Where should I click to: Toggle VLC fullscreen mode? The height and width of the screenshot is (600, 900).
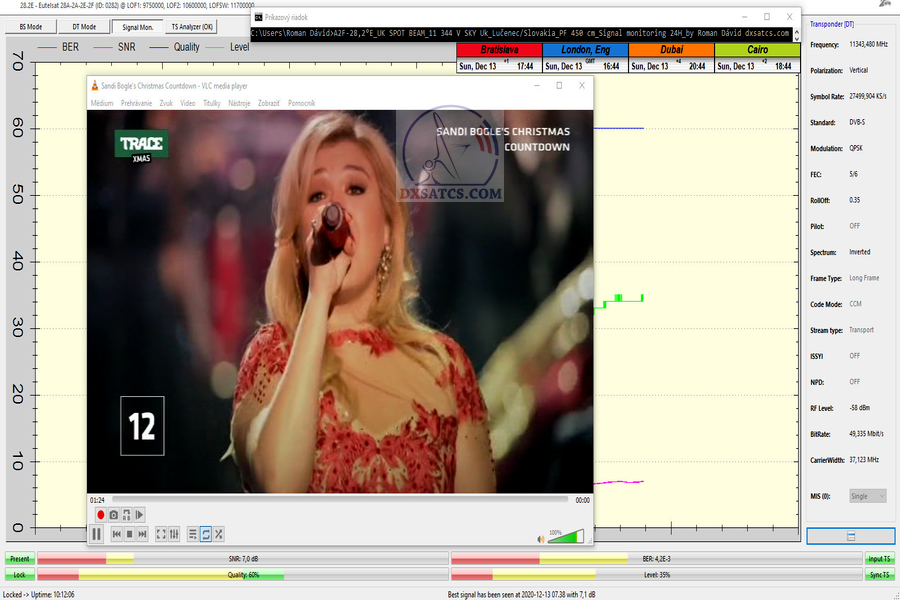tap(161, 534)
